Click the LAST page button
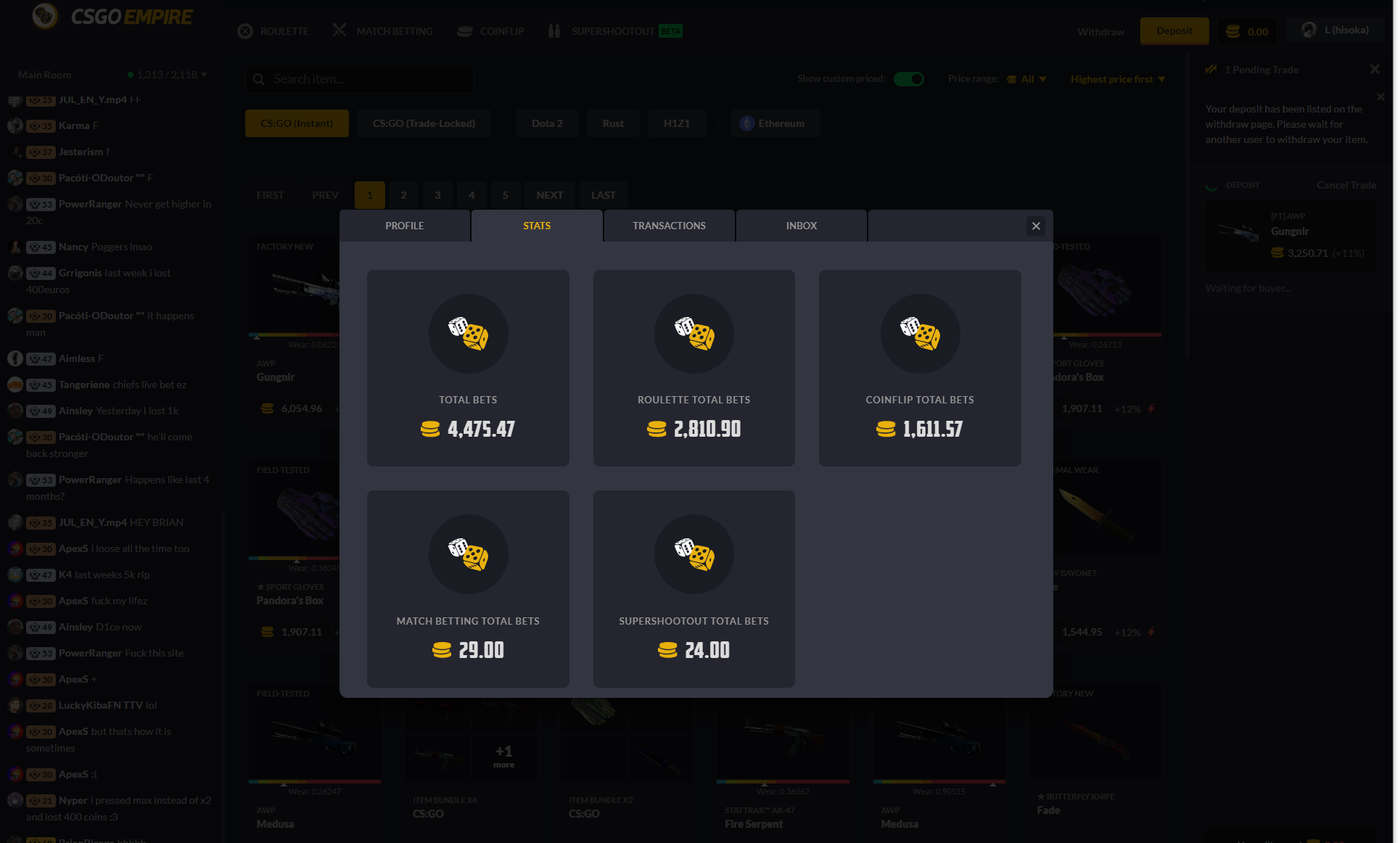This screenshot has height=843, width=1400. [604, 195]
